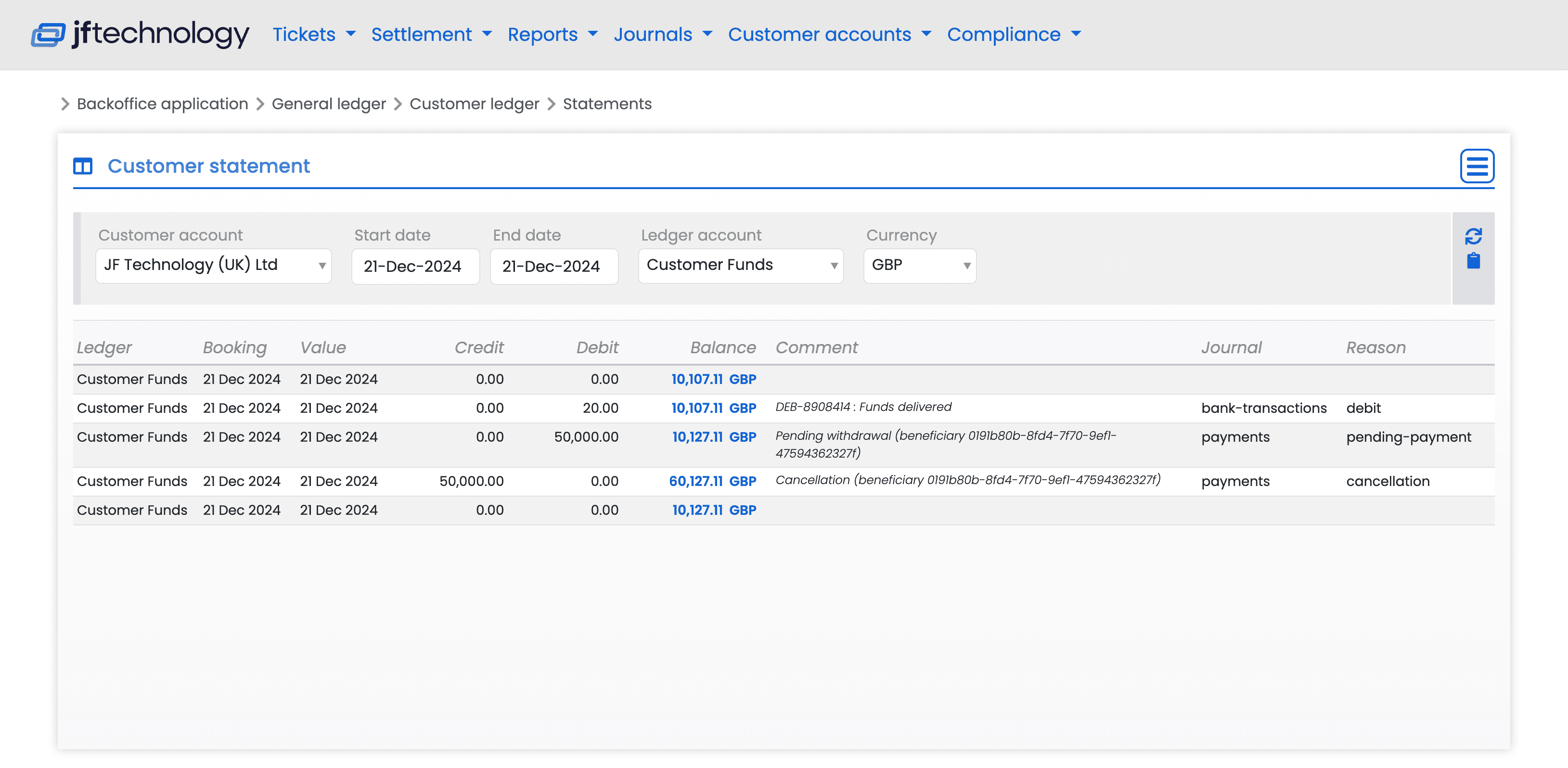Screen dimensions: 1568x768
Task: Open the Settlement menu
Action: coord(432,34)
